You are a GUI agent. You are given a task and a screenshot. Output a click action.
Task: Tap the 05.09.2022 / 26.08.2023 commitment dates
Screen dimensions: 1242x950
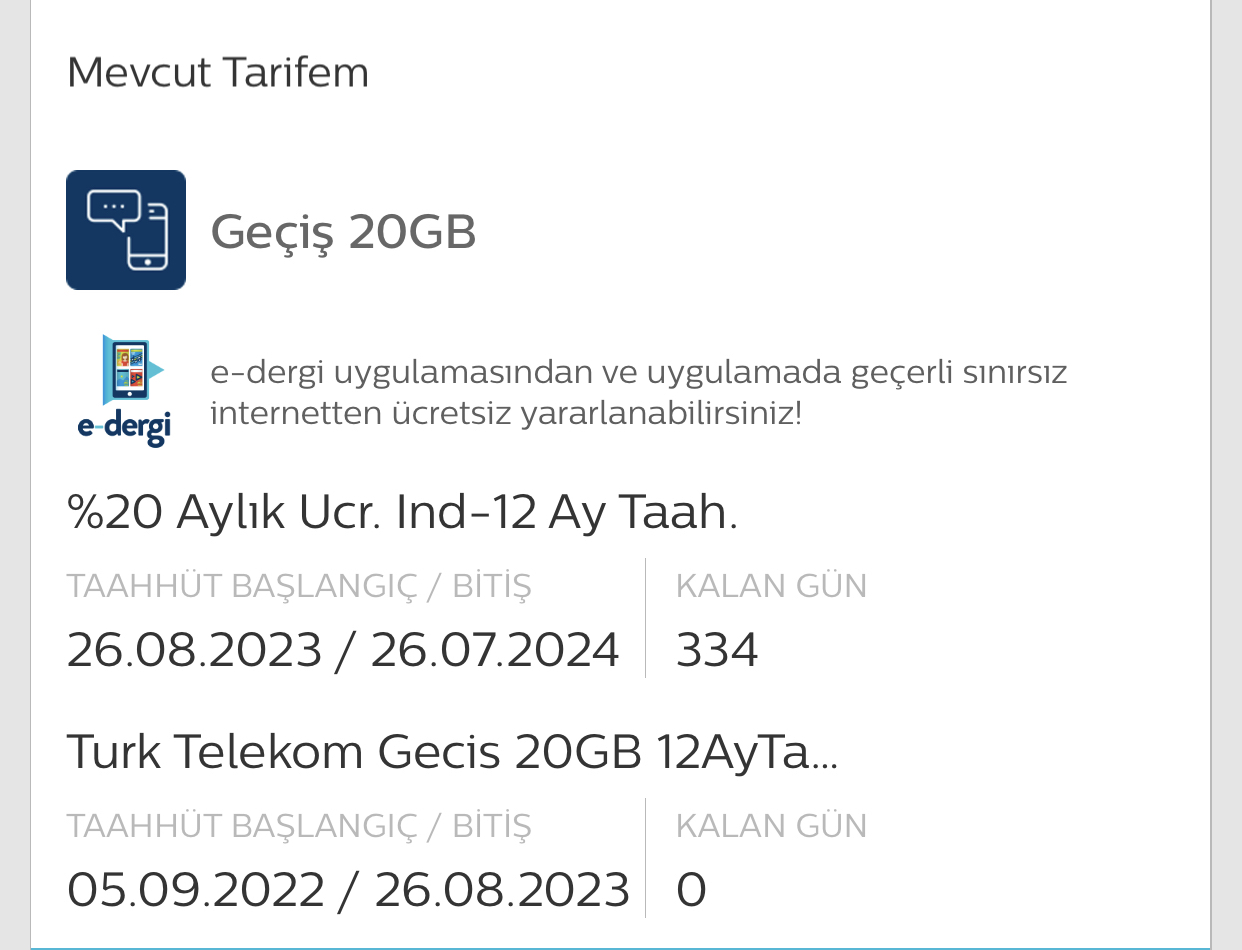point(348,890)
